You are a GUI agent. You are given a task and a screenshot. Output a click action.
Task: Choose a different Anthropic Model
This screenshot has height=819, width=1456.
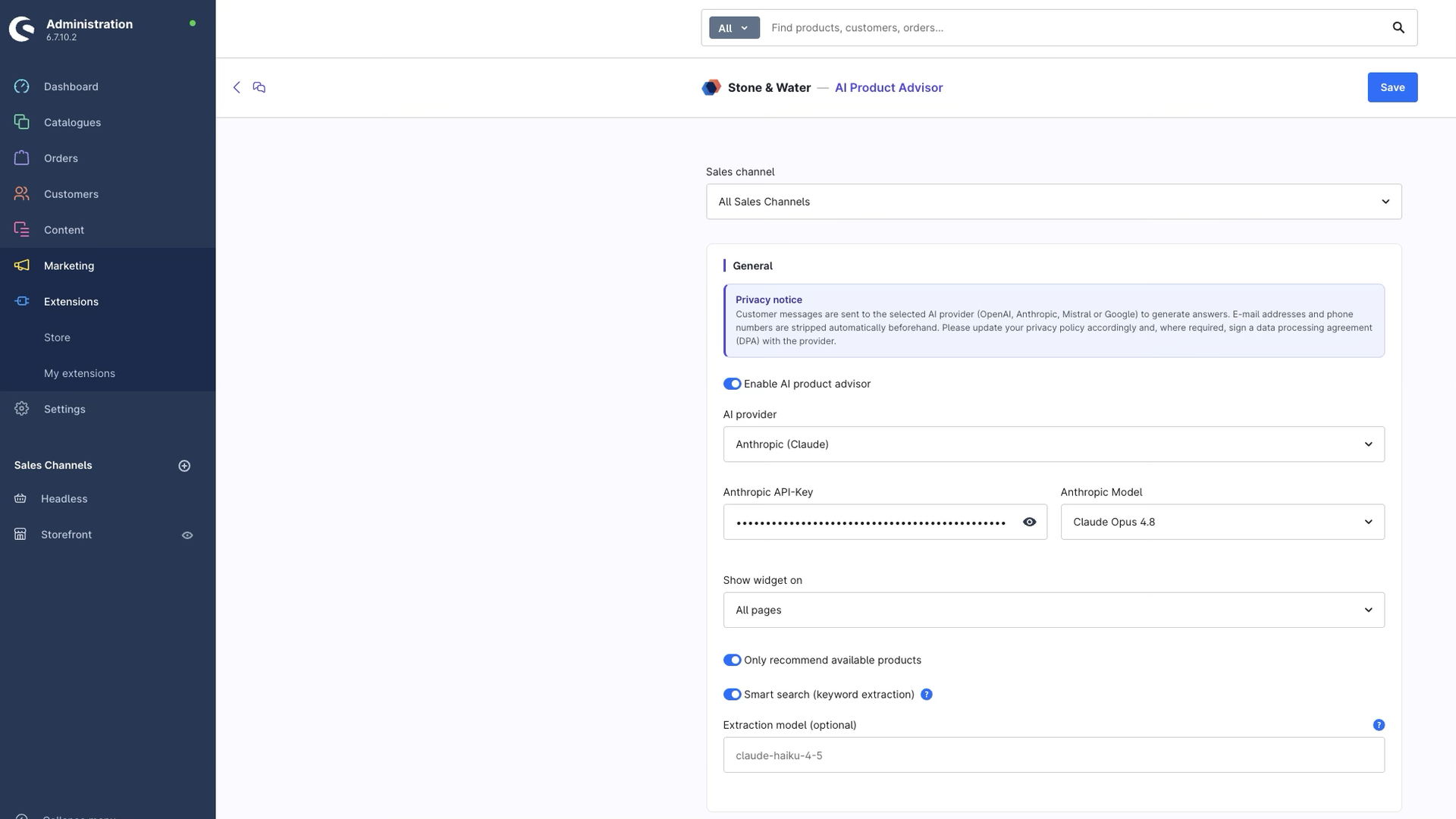(x=1222, y=522)
